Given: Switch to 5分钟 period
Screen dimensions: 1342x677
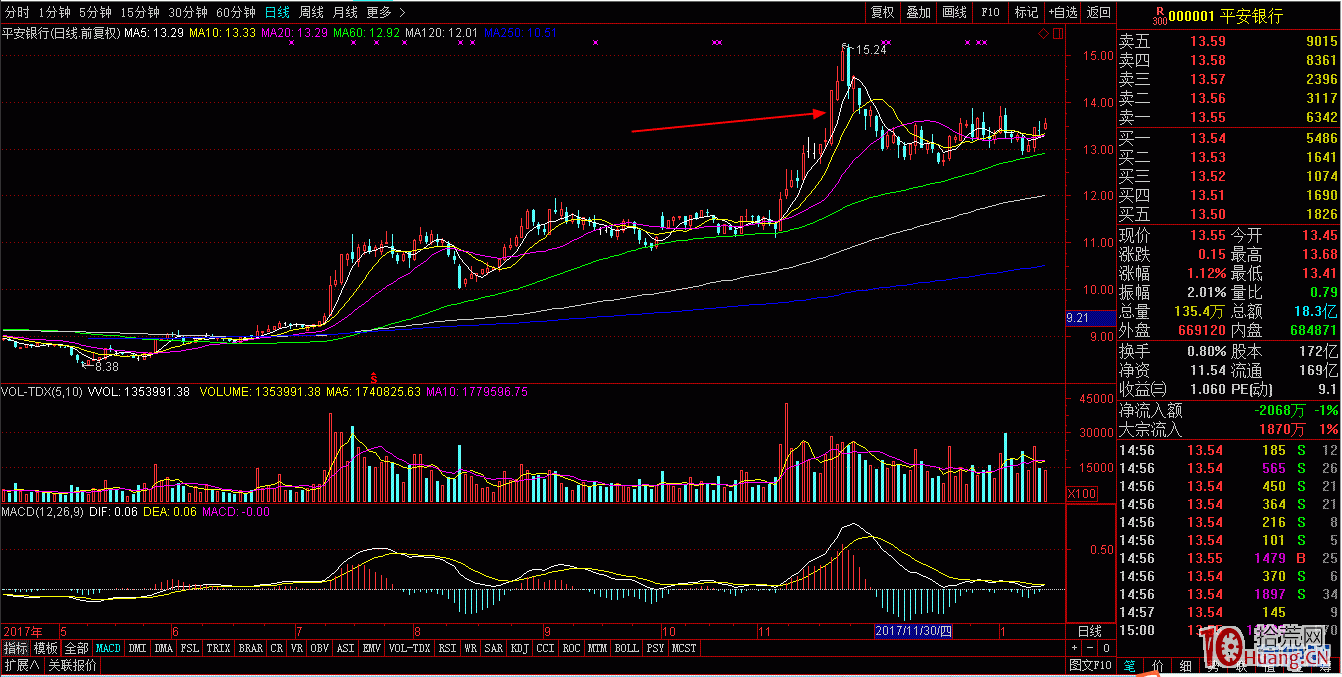Looking at the screenshot, I should click(x=94, y=12).
